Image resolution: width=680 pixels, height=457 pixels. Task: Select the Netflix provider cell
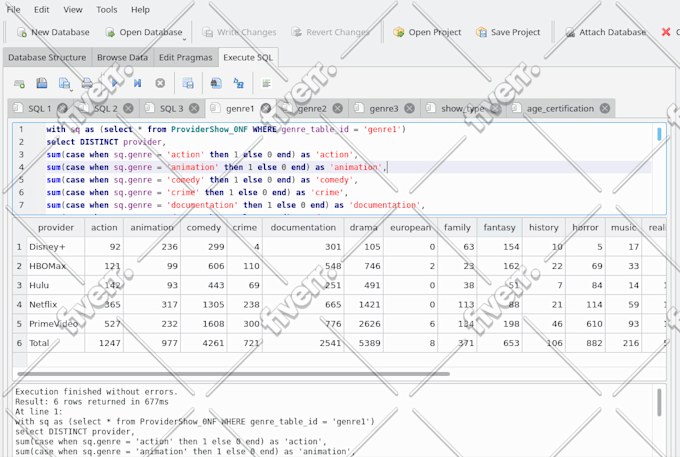(56, 304)
